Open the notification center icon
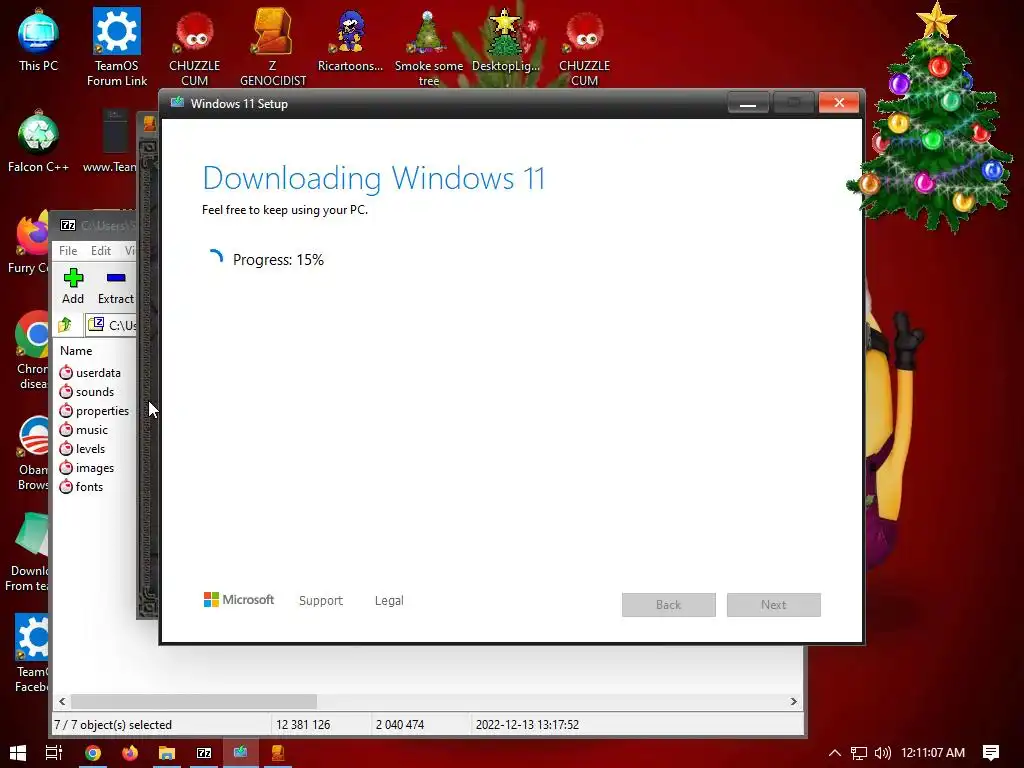This screenshot has width=1024, height=768. coord(991,753)
